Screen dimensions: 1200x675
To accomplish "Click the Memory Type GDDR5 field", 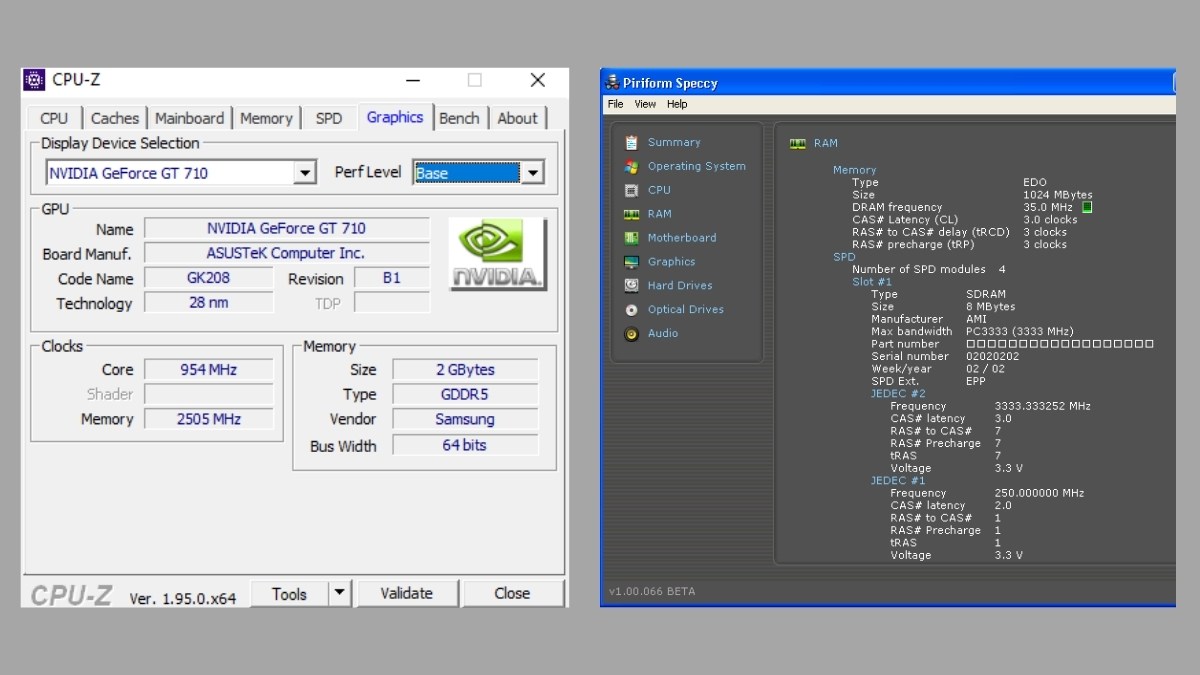I will [x=465, y=394].
